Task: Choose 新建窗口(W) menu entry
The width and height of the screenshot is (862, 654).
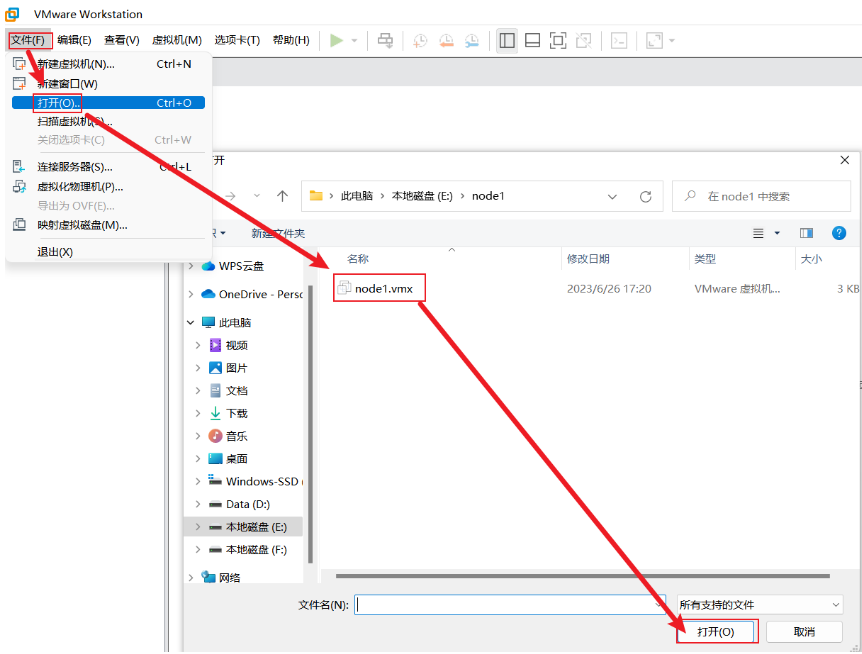Action: coord(108,84)
